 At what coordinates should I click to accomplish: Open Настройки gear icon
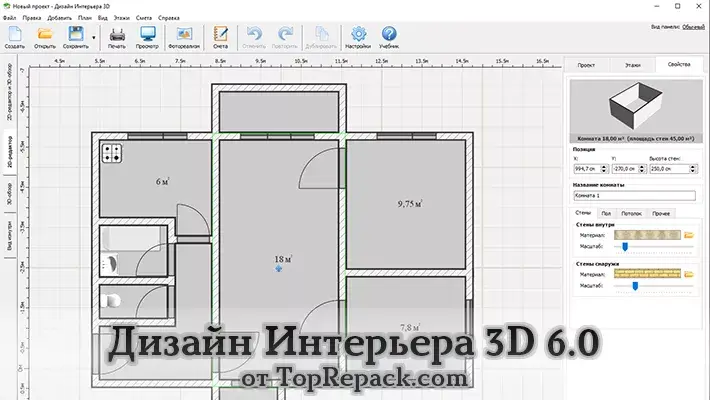click(358, 37)
